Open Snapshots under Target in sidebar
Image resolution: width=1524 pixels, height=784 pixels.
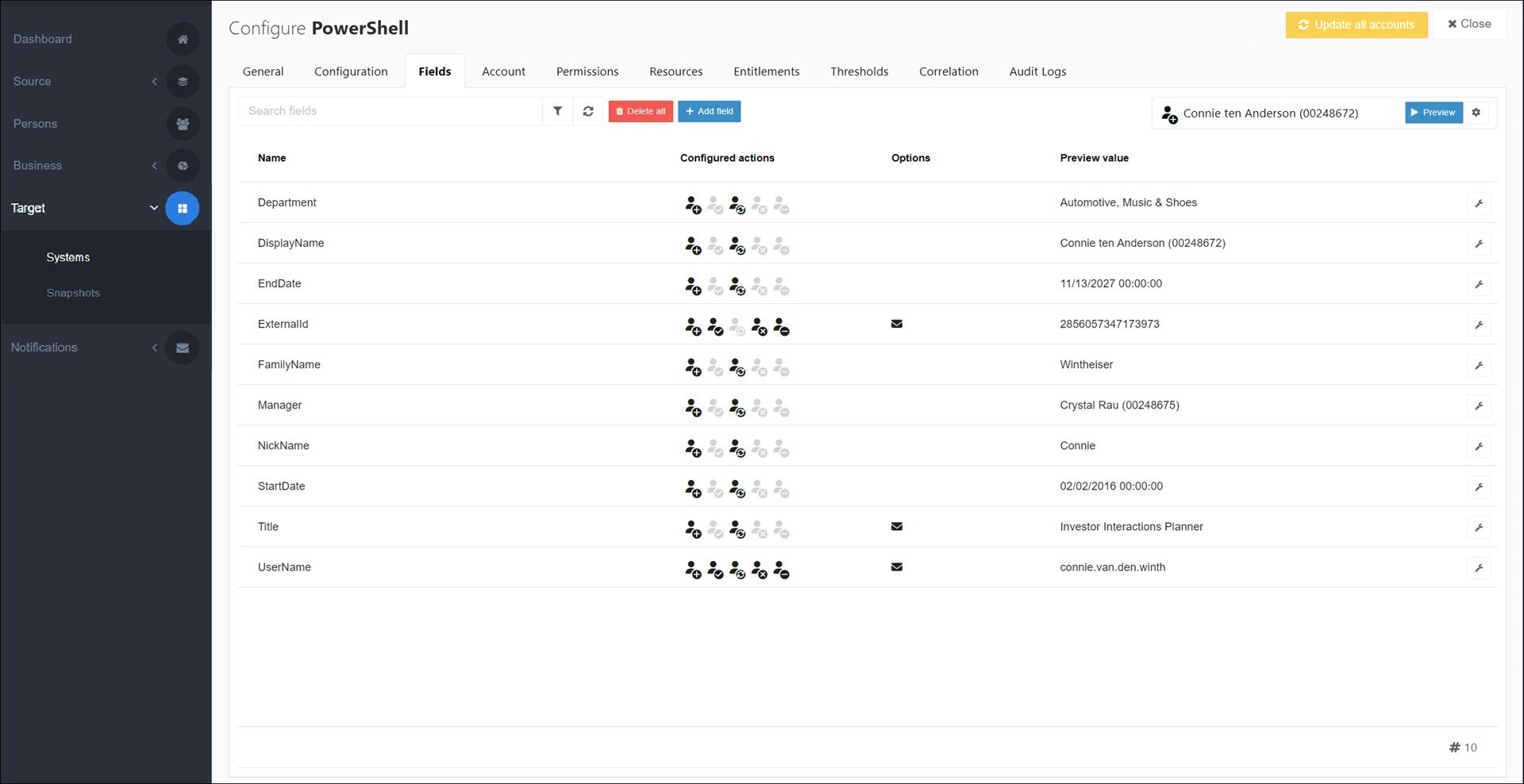point(73,293)
